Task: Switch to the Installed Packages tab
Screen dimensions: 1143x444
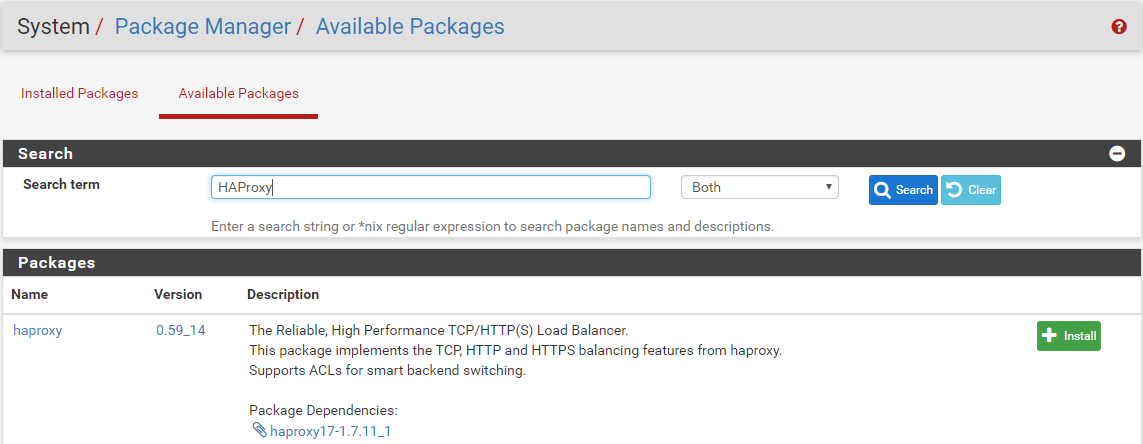Action: (80, 93)
